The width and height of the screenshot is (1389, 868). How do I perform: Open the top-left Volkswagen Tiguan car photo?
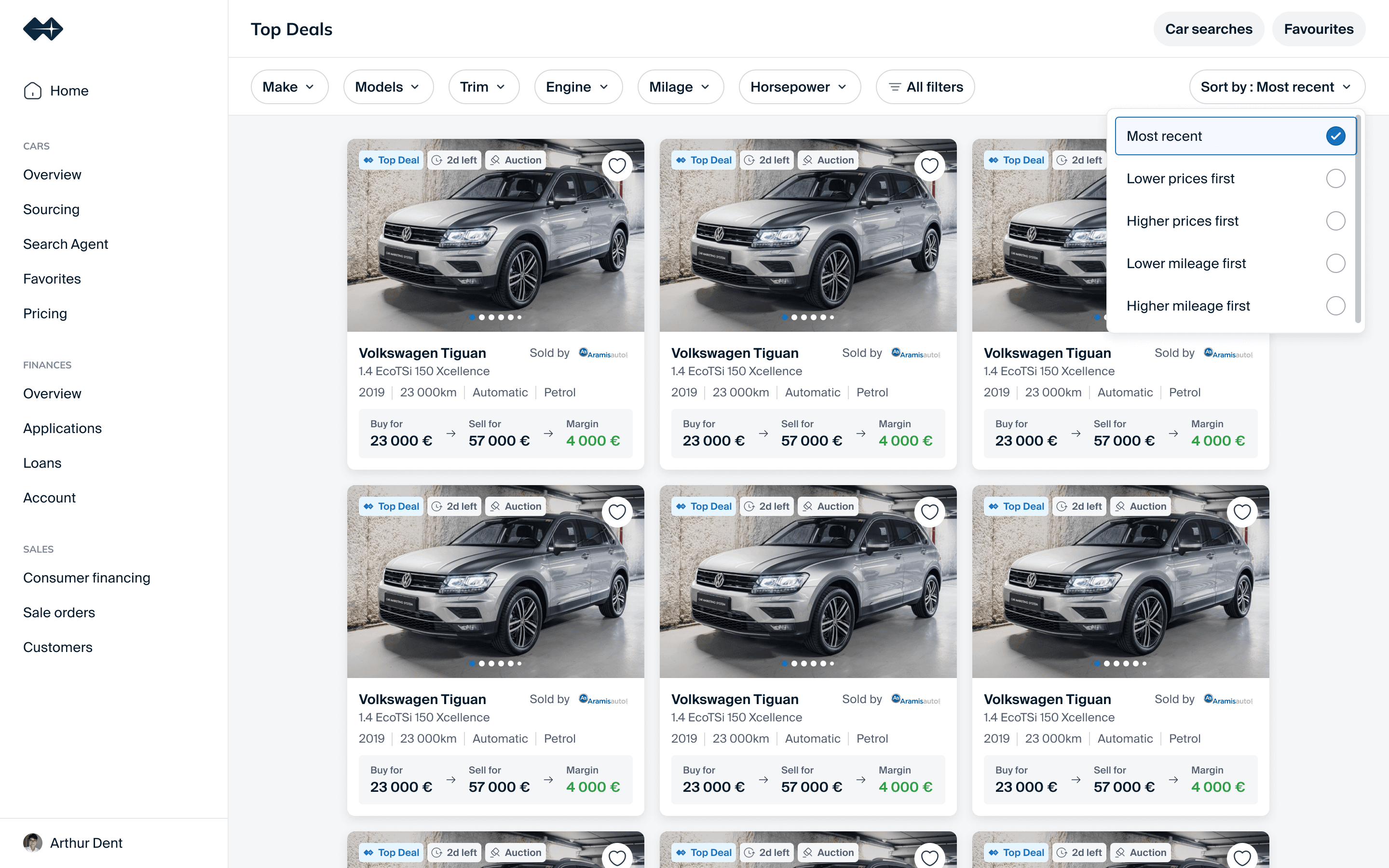click(495, 235)
